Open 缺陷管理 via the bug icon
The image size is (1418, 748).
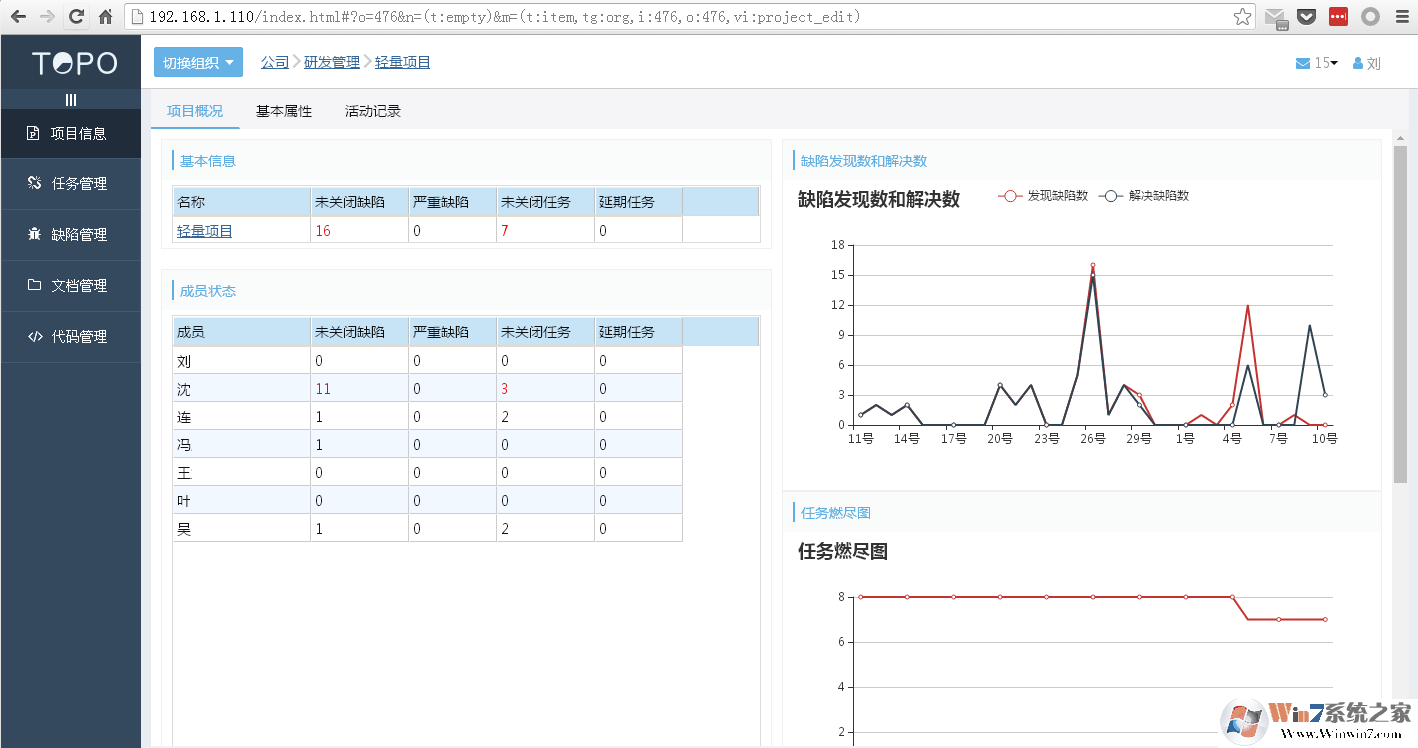(32, 234)
